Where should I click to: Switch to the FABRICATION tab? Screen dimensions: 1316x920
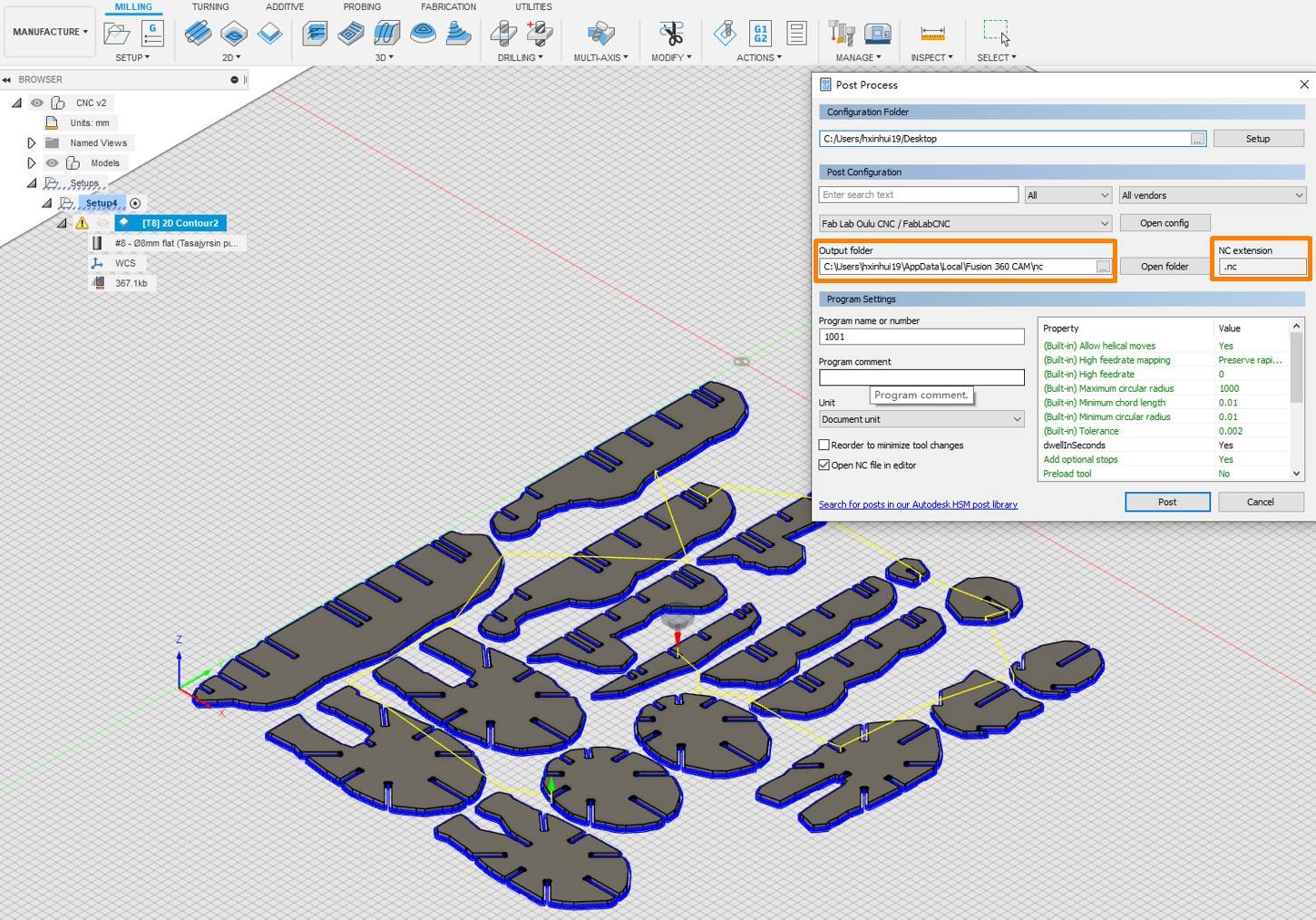[448, 6]
